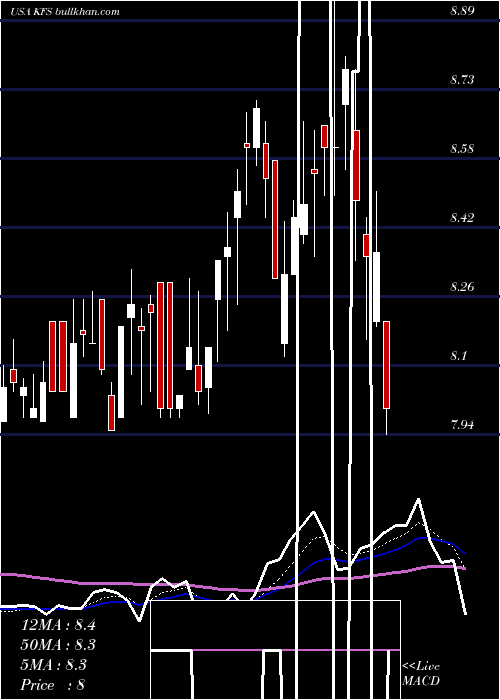Click the 7.94 price axis label
Screen dimensions: 500x700
(x=462, y=425)
